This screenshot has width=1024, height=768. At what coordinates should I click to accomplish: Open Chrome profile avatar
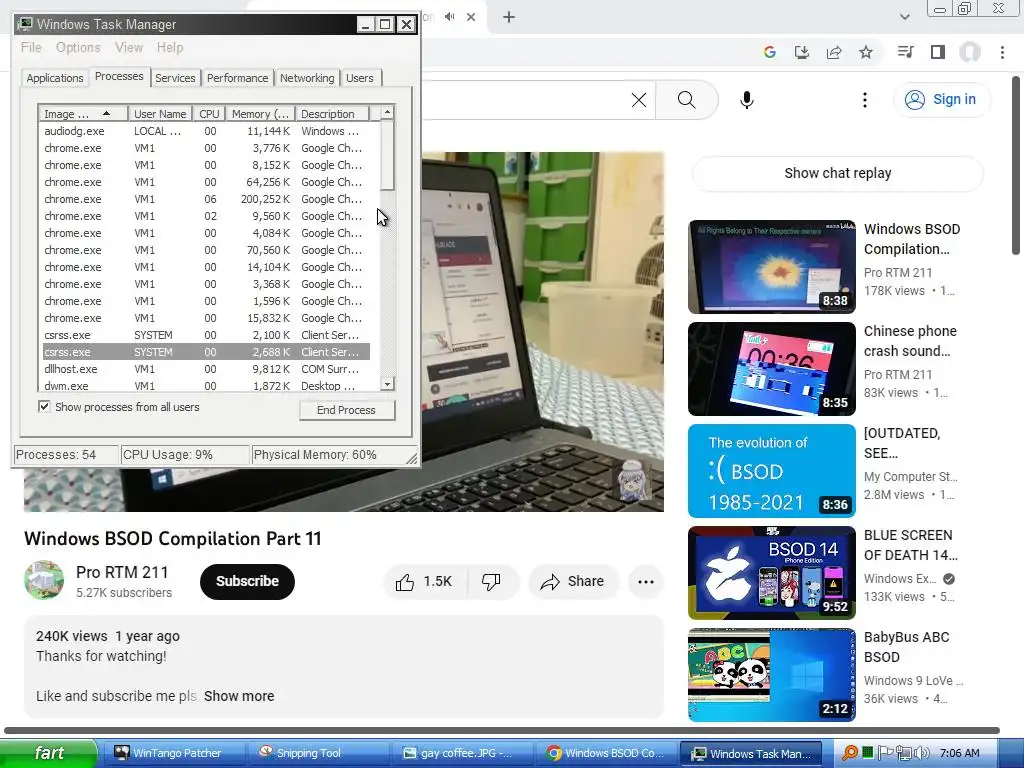pos(970,52)
